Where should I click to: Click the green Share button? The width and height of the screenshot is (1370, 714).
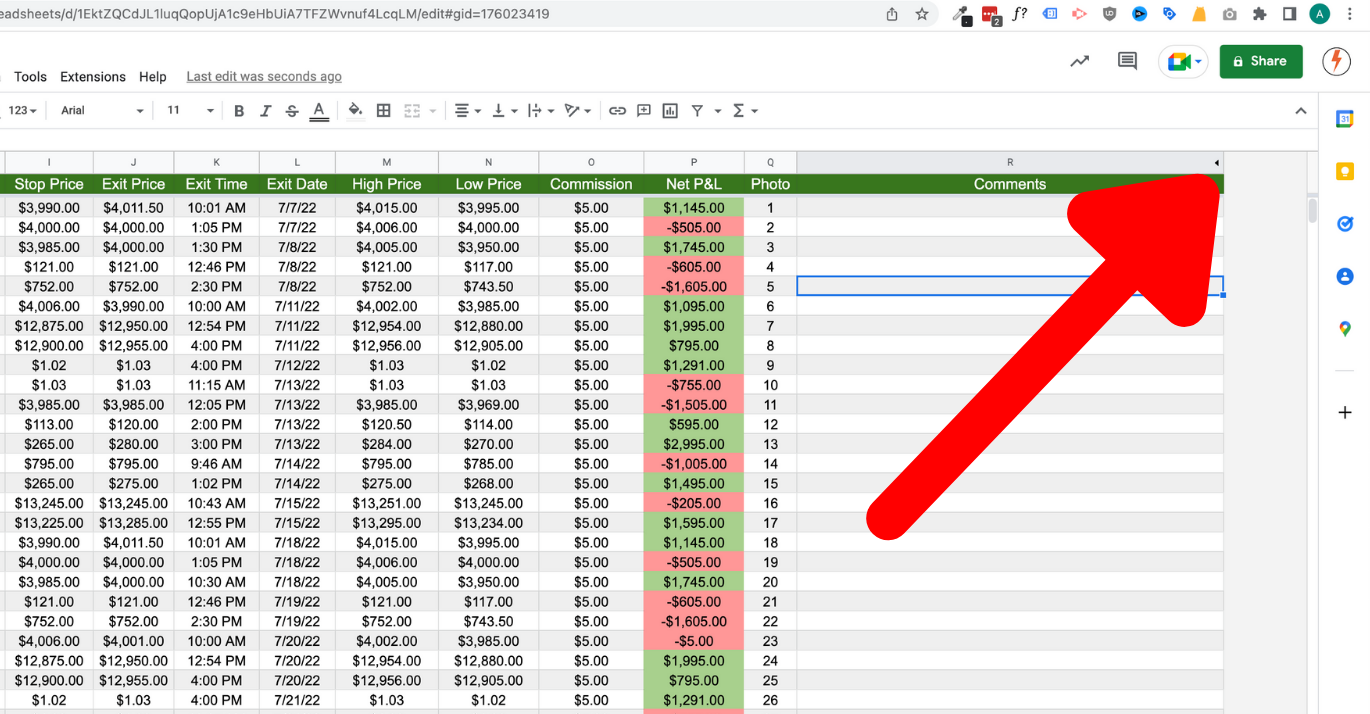point(1260,61)
